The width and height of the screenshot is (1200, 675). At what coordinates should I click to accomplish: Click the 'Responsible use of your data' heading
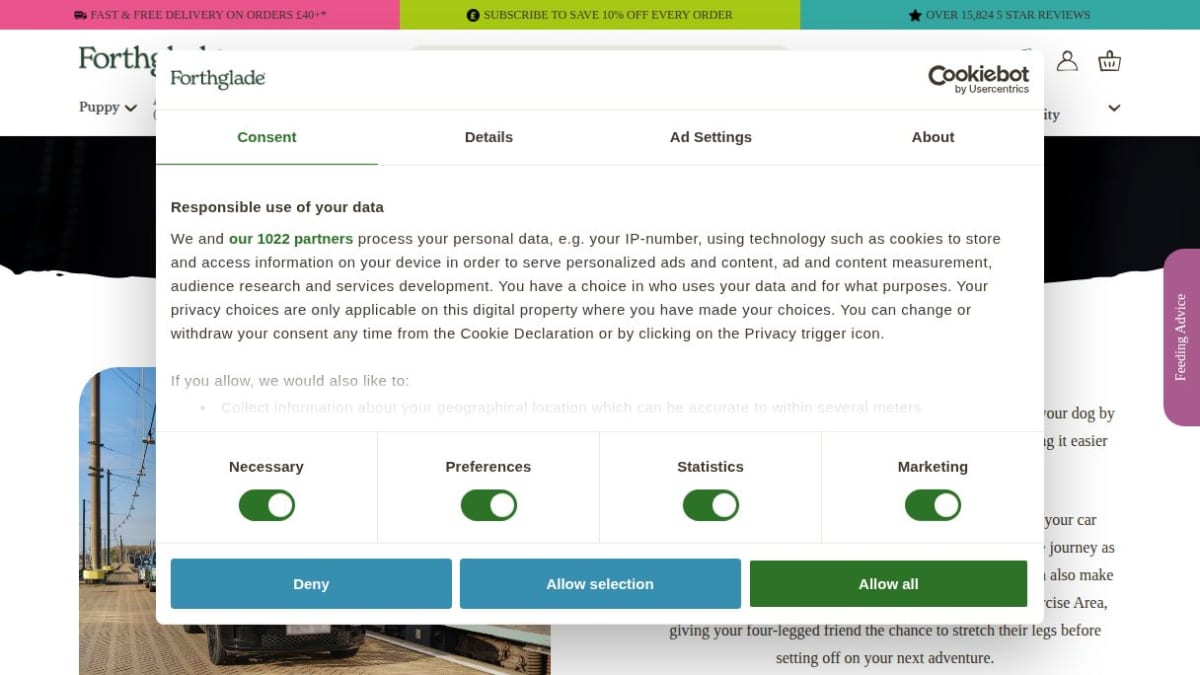277,207
